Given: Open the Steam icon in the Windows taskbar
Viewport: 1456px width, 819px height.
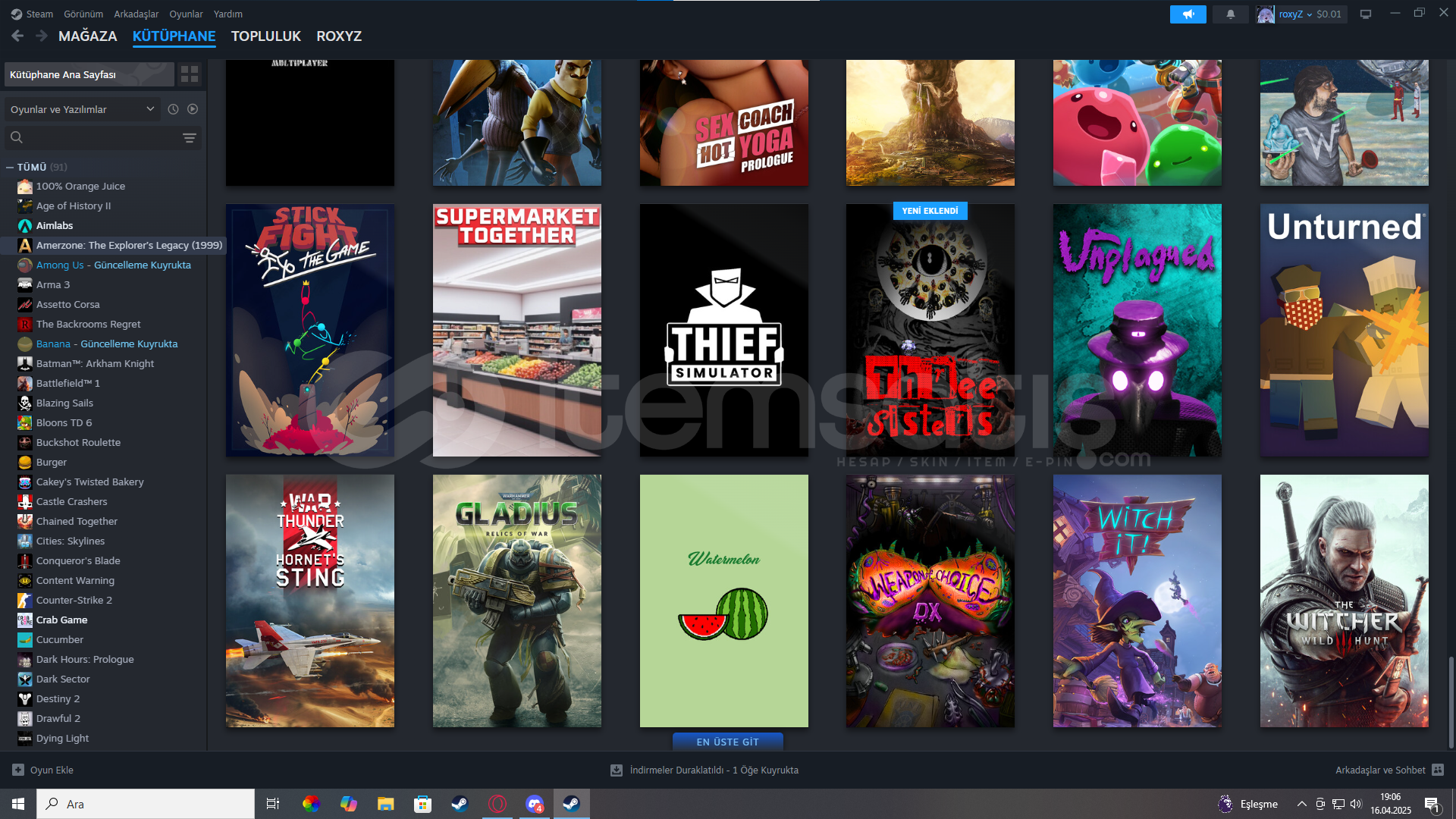Looking at the screenshot, I should tap(571, 804).
